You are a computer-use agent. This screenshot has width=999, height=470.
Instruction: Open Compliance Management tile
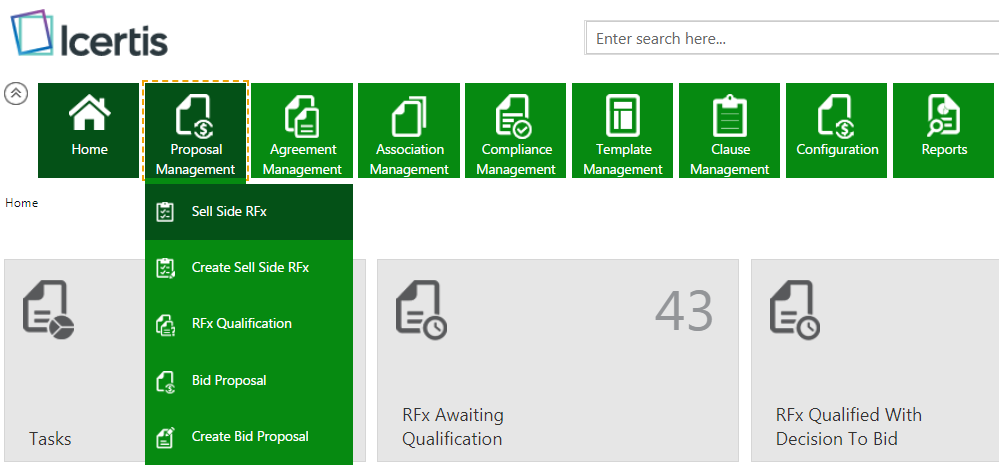(516, 130)
